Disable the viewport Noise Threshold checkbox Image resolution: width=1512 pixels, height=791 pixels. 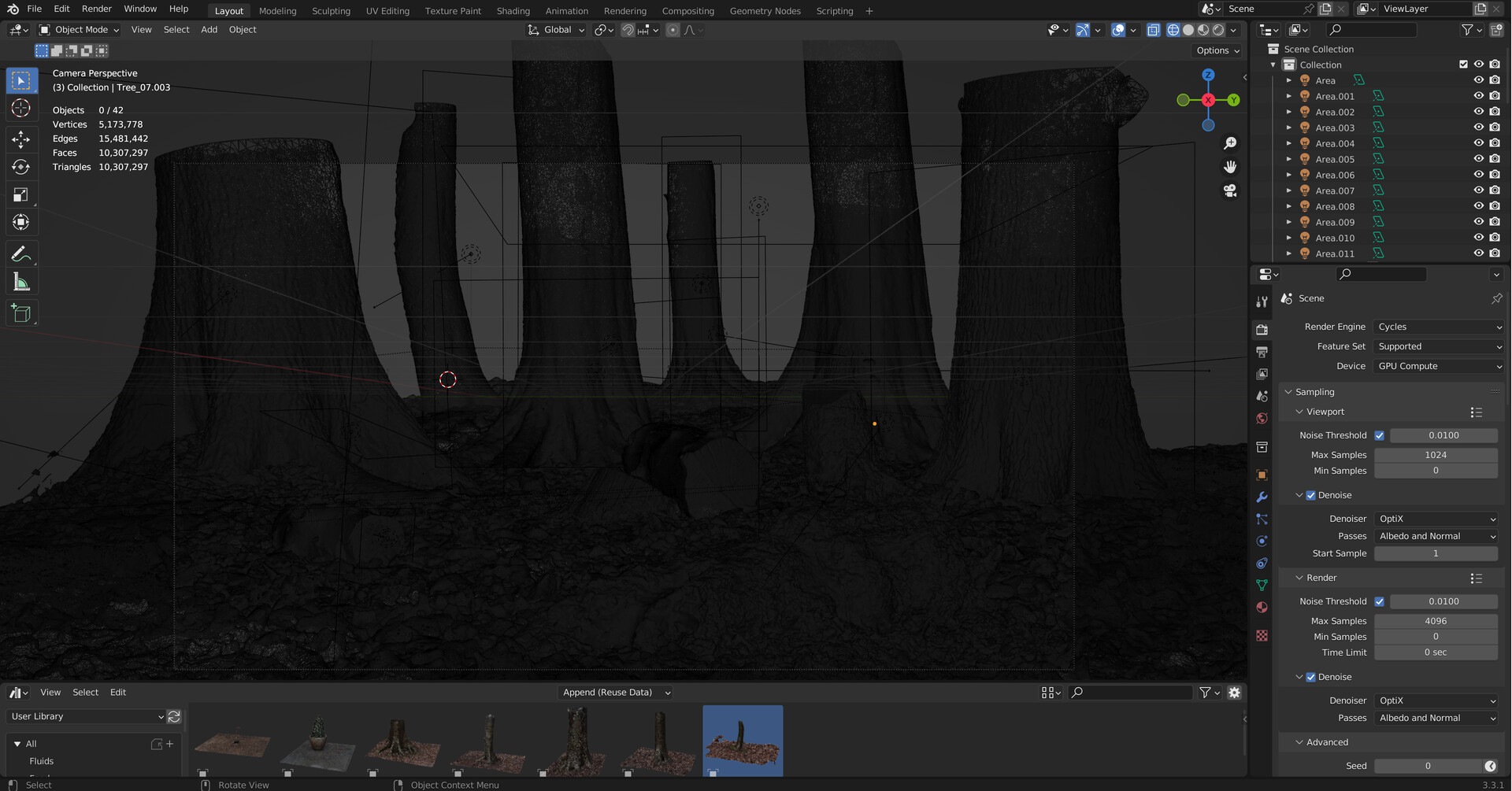pyautogui.click(x=1380, y=435)
